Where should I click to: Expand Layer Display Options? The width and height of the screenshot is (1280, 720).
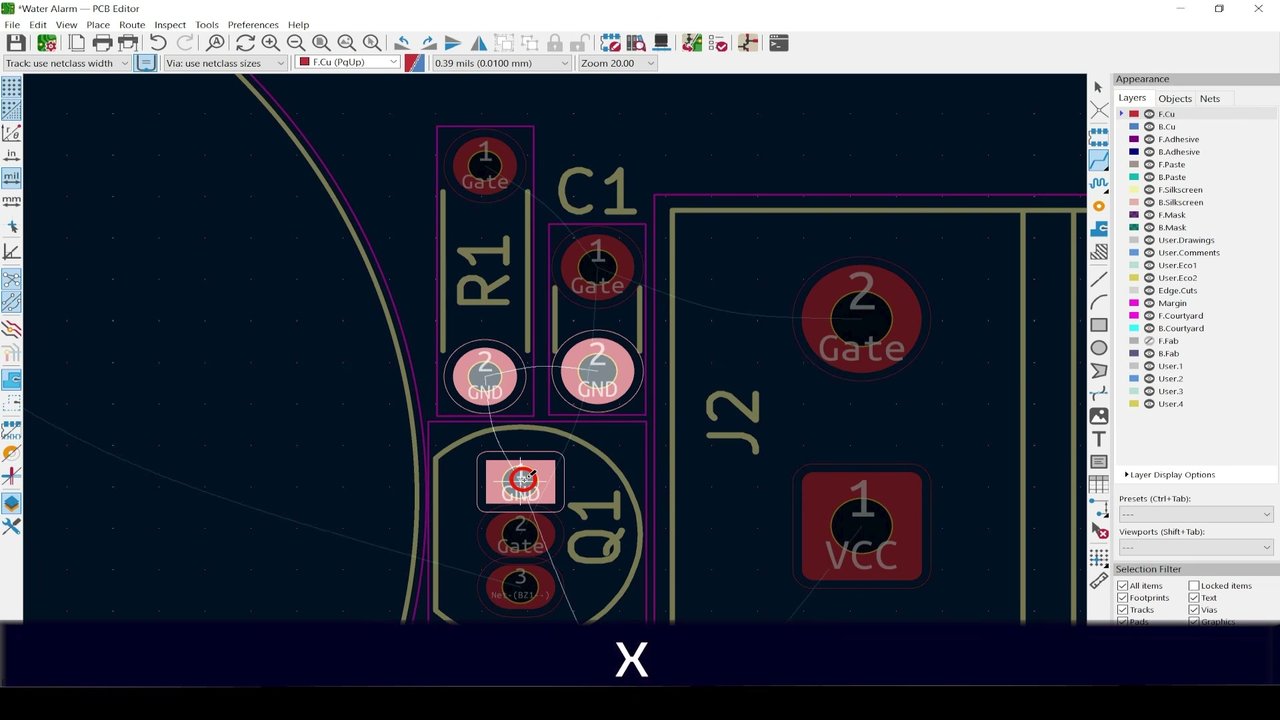(x=1170, y=475)
